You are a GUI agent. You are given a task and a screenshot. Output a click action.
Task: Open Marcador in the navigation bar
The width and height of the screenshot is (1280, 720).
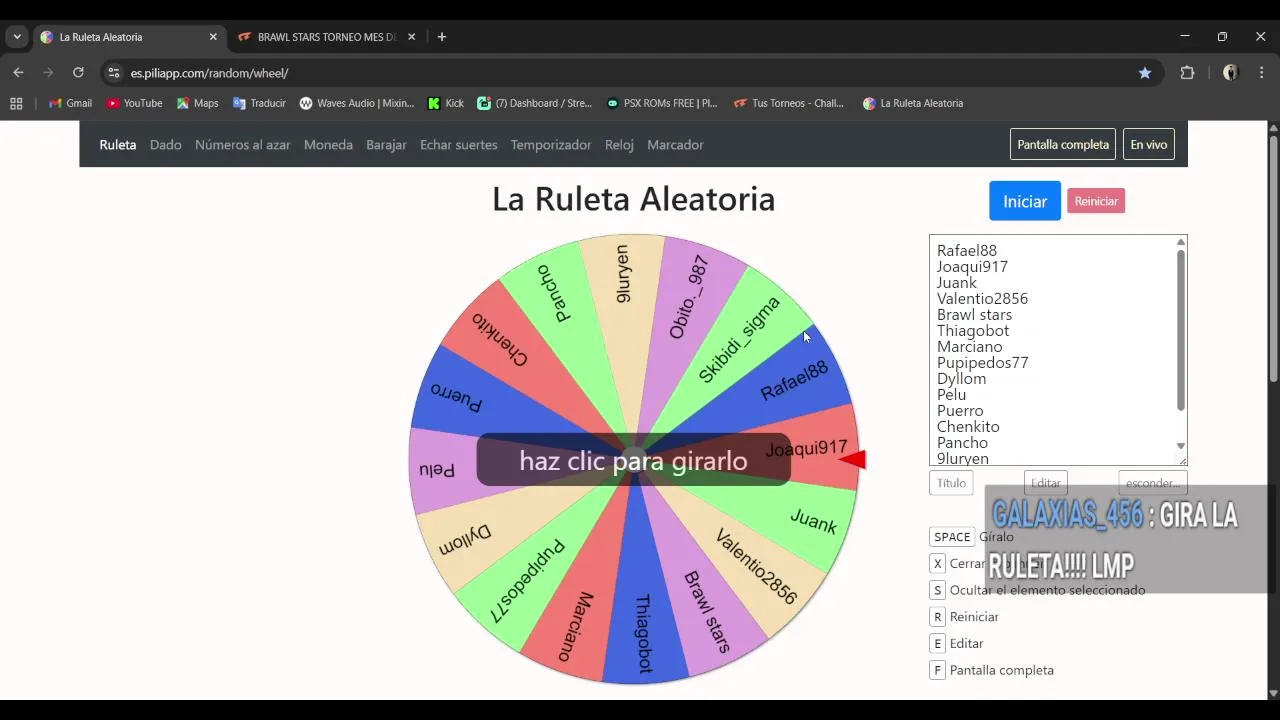675,145
